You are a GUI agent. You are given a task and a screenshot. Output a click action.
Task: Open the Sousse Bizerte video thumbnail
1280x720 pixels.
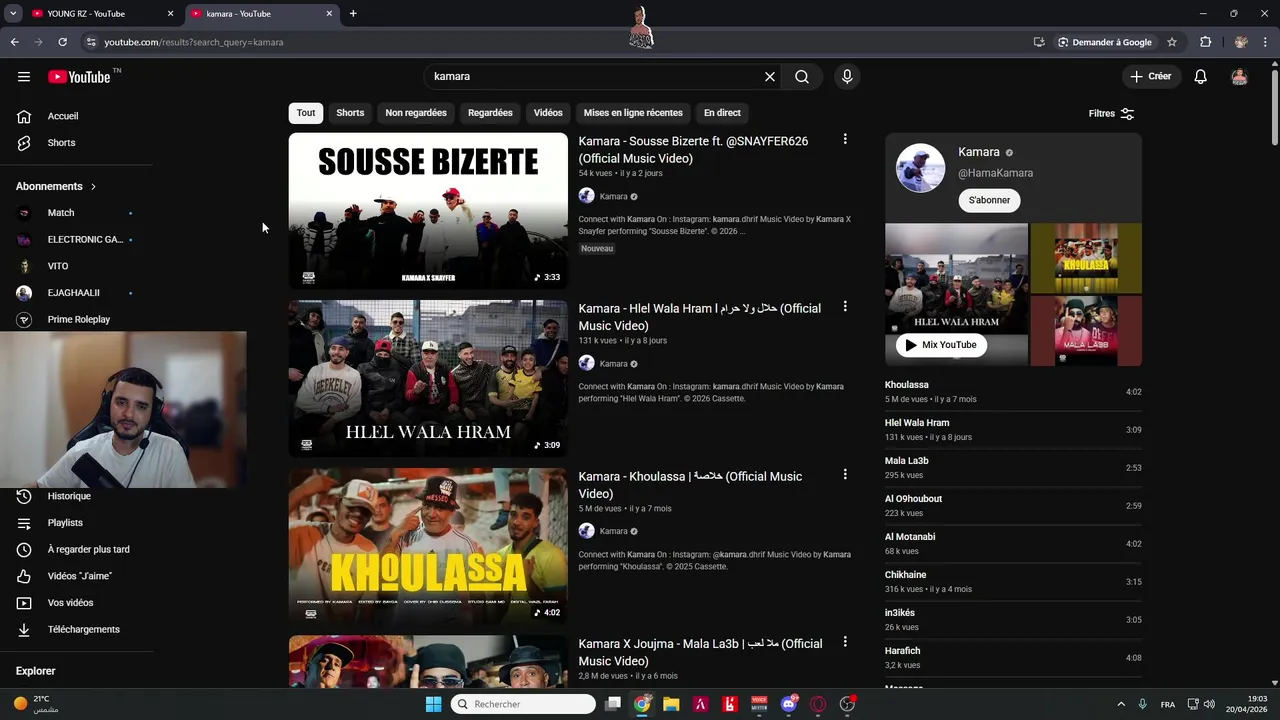point(428,211)
